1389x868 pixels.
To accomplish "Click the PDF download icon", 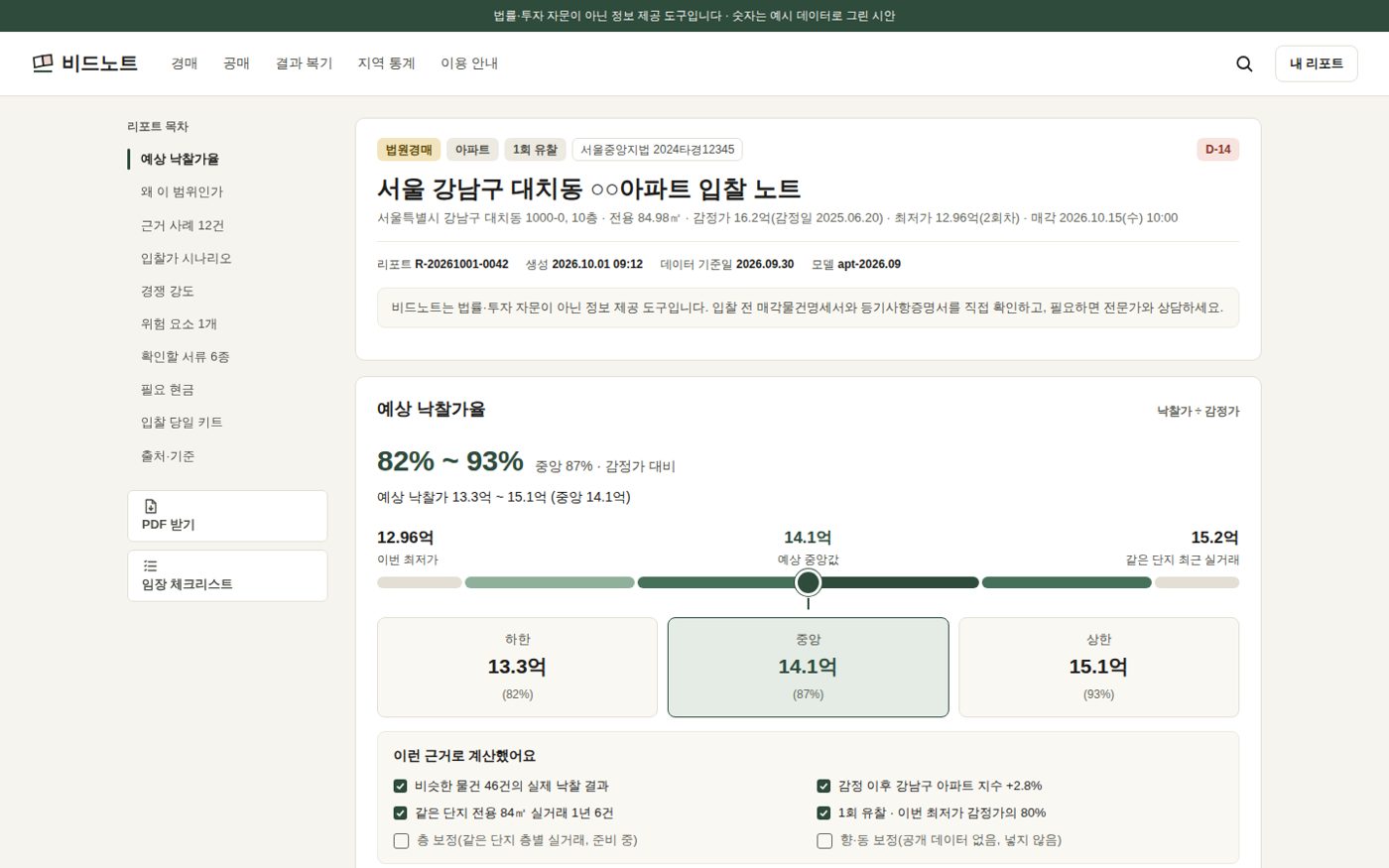I will pos(150,506).
